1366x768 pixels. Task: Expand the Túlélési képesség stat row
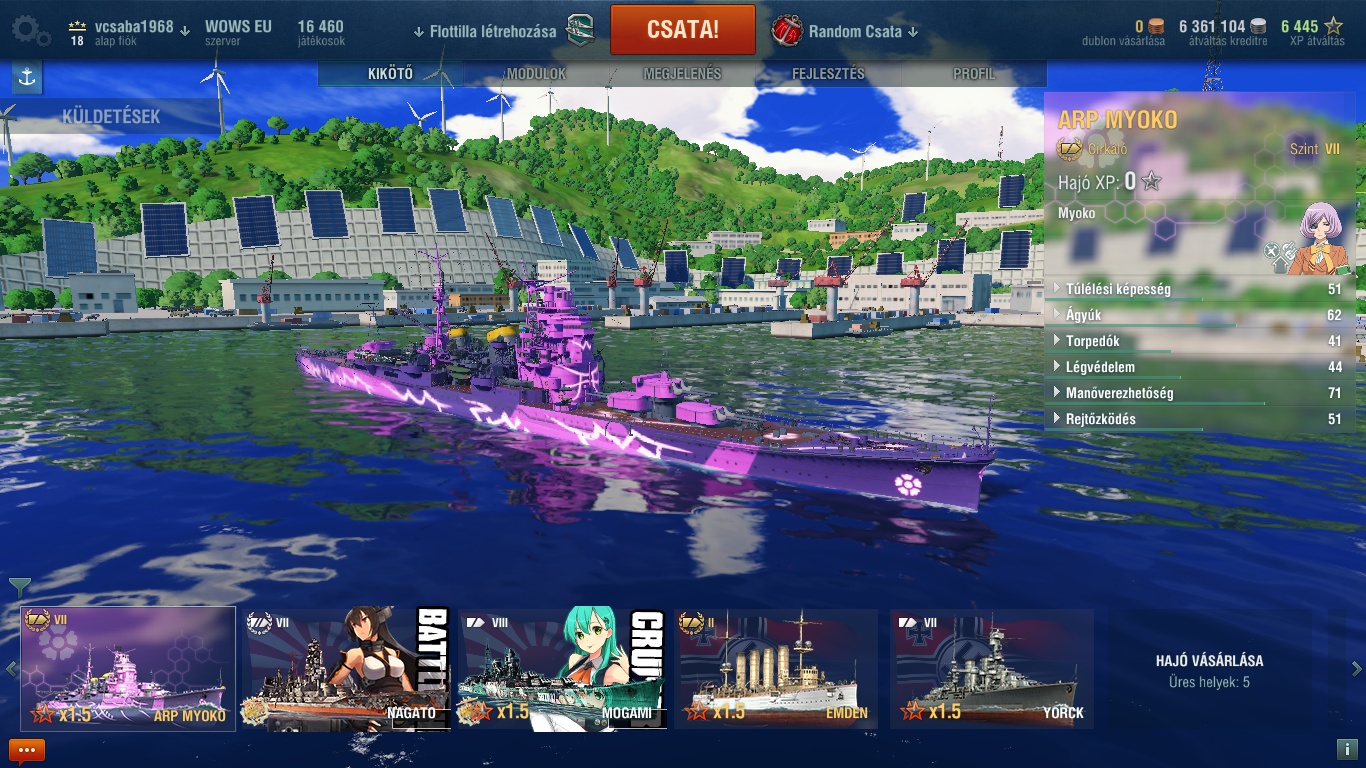coord(1198,289)
